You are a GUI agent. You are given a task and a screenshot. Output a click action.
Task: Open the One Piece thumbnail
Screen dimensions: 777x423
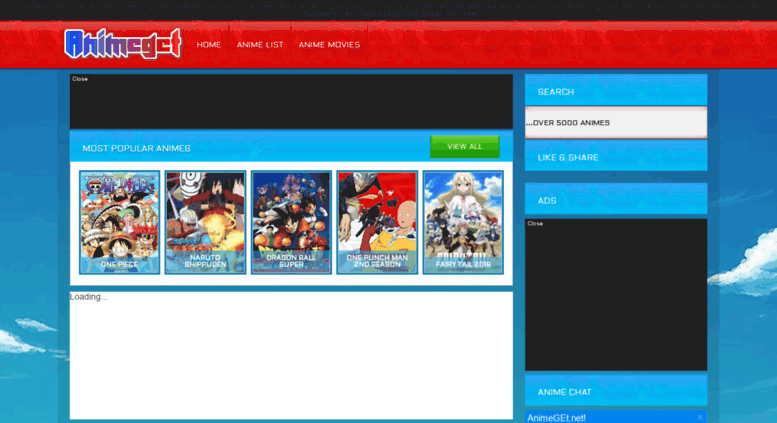tap(119, 222)
